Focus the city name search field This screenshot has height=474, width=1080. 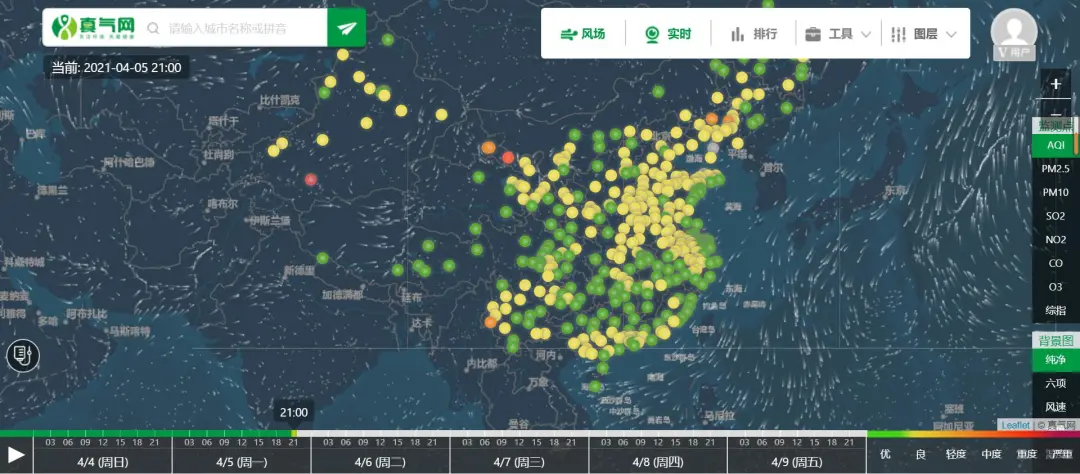[x=238, y=28]
